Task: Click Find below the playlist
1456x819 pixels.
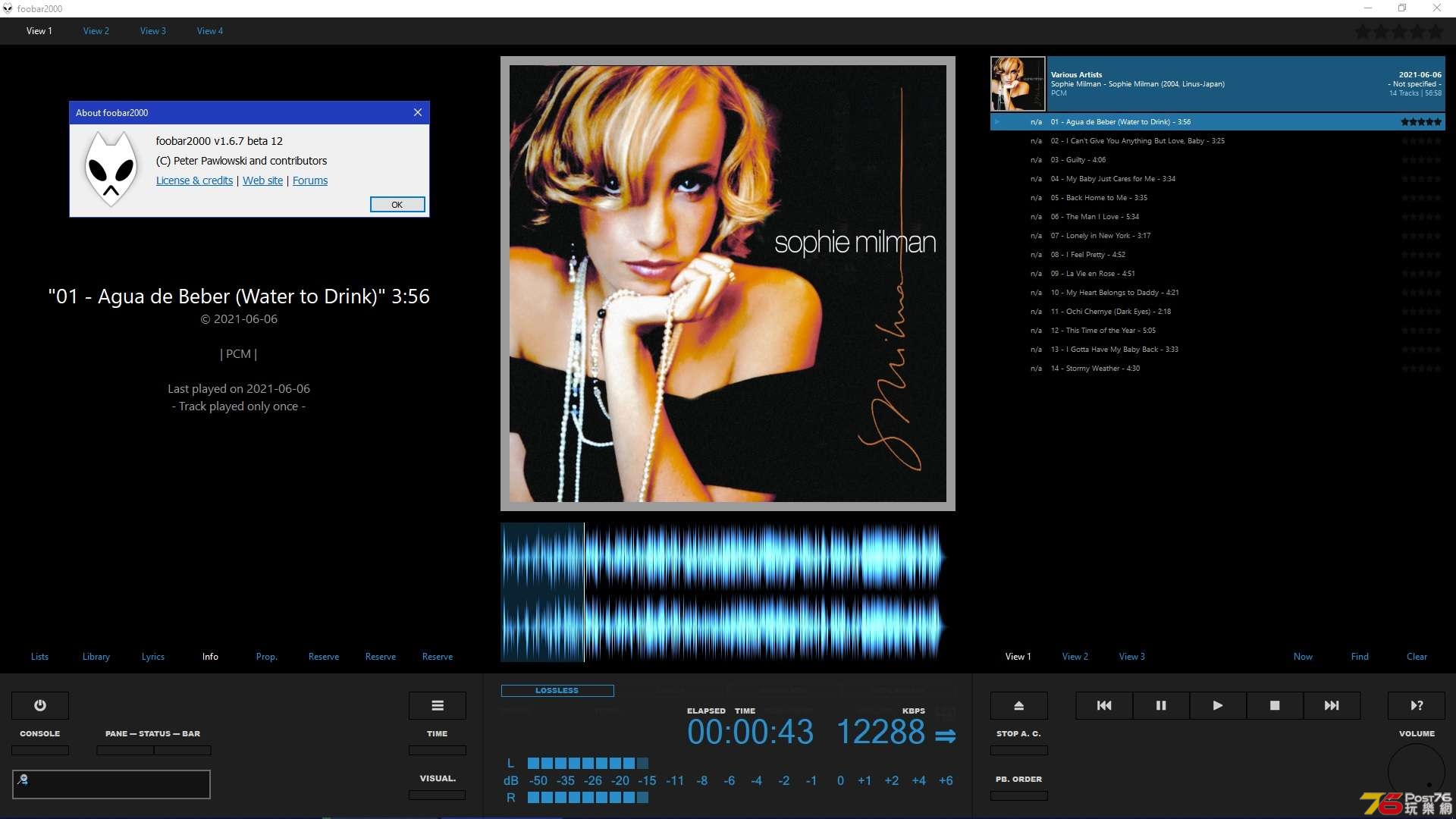Action: coord(1360,657)
